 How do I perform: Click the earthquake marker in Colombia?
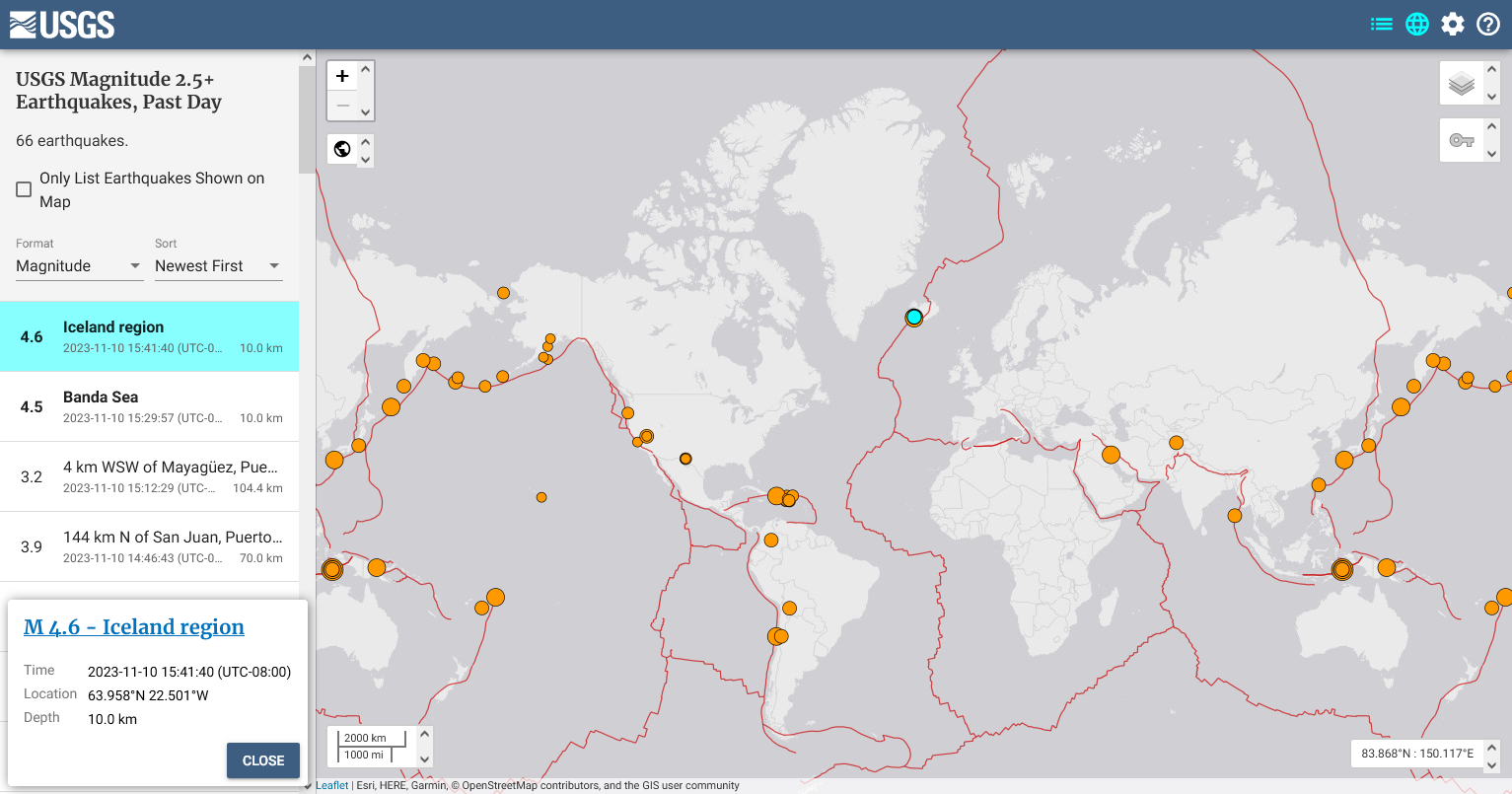tap(771, 540)
